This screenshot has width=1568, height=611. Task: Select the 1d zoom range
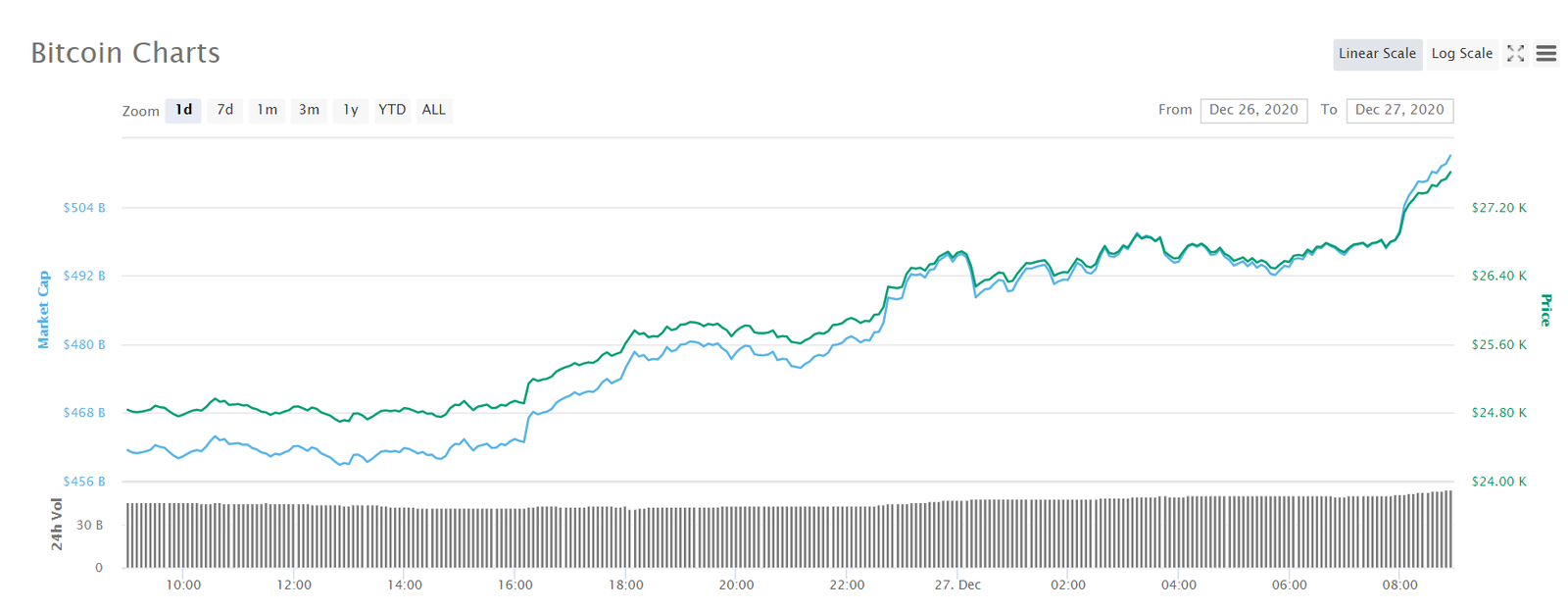(x=183, y=110)
